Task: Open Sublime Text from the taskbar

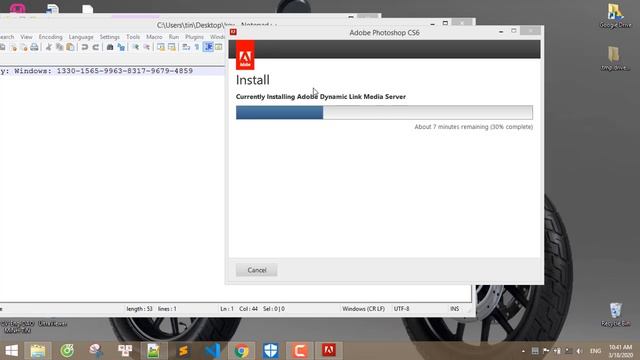Action: pos(183,351)
